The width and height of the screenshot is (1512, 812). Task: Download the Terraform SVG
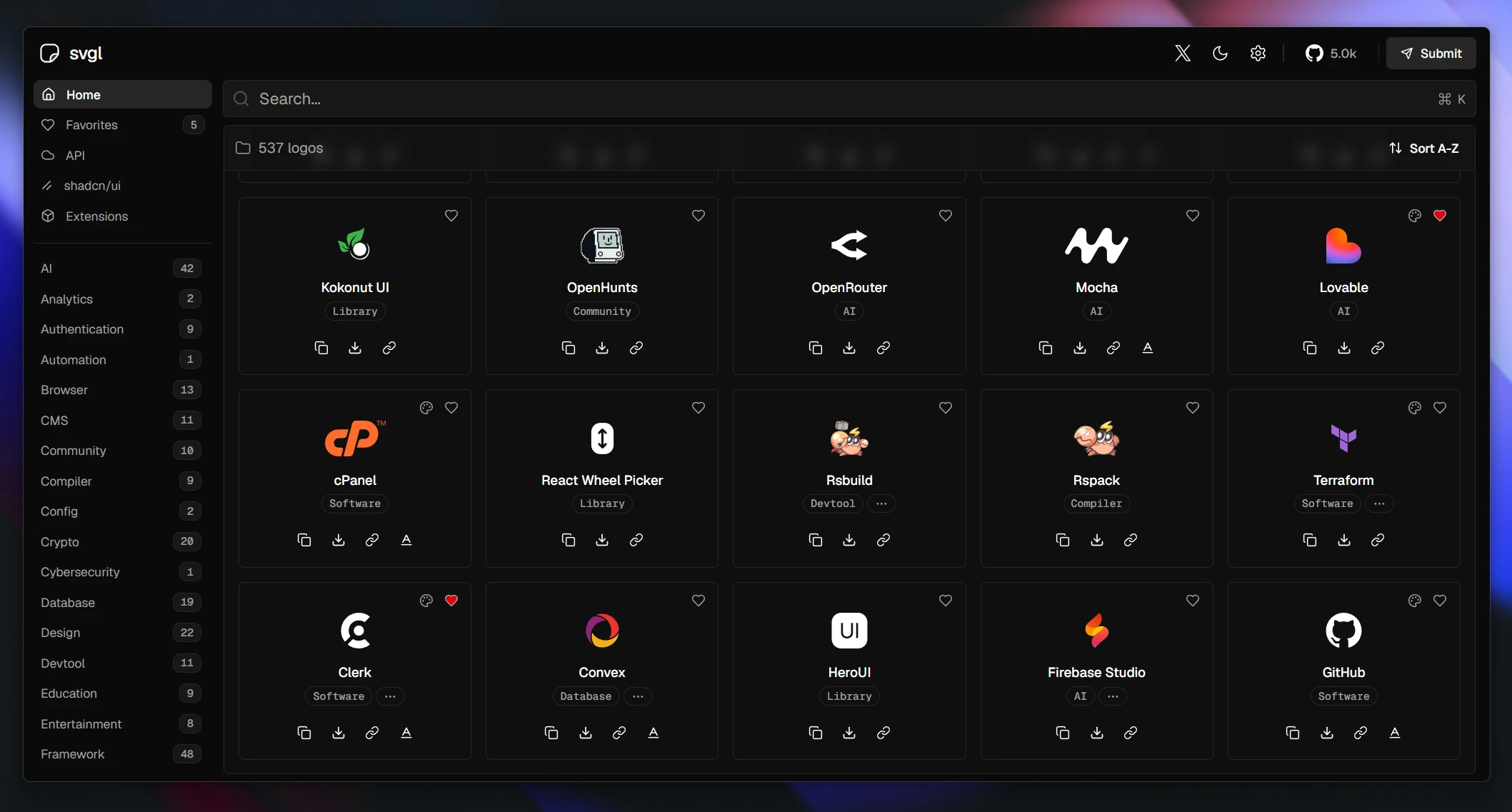click(x=1344, y=540)
